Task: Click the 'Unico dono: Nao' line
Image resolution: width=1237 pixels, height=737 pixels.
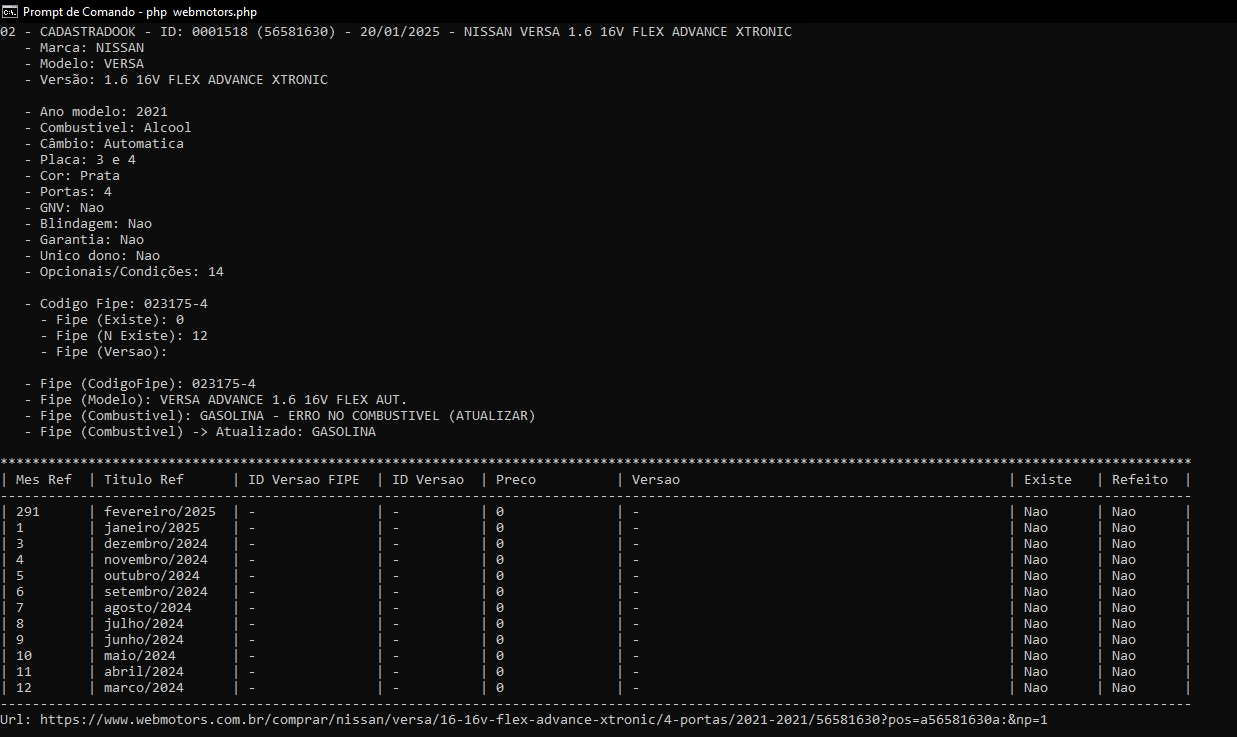Action: 92,256
